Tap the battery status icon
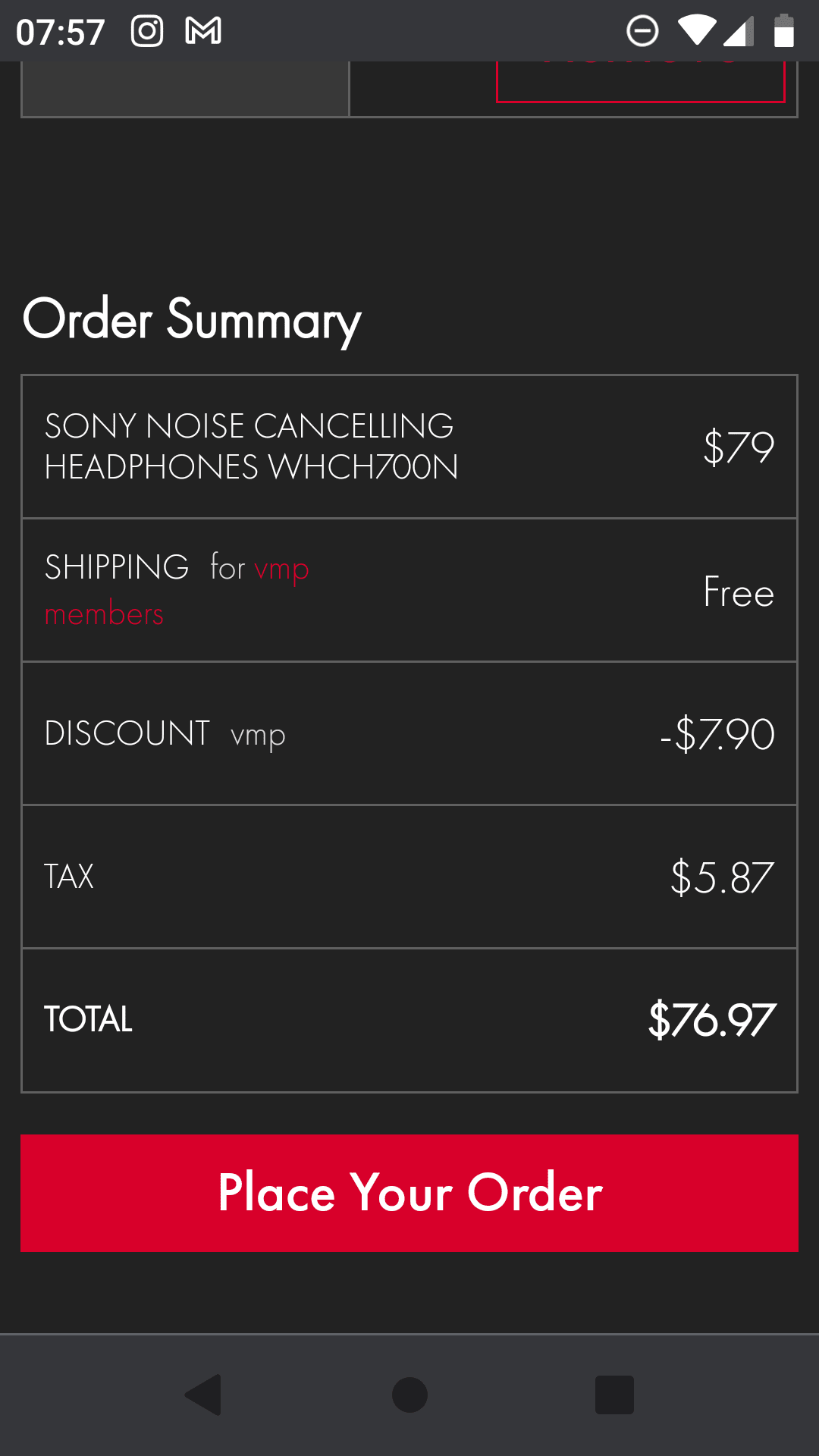The height and width of the screenshot is (1456, 819). [x=783, y=31]
